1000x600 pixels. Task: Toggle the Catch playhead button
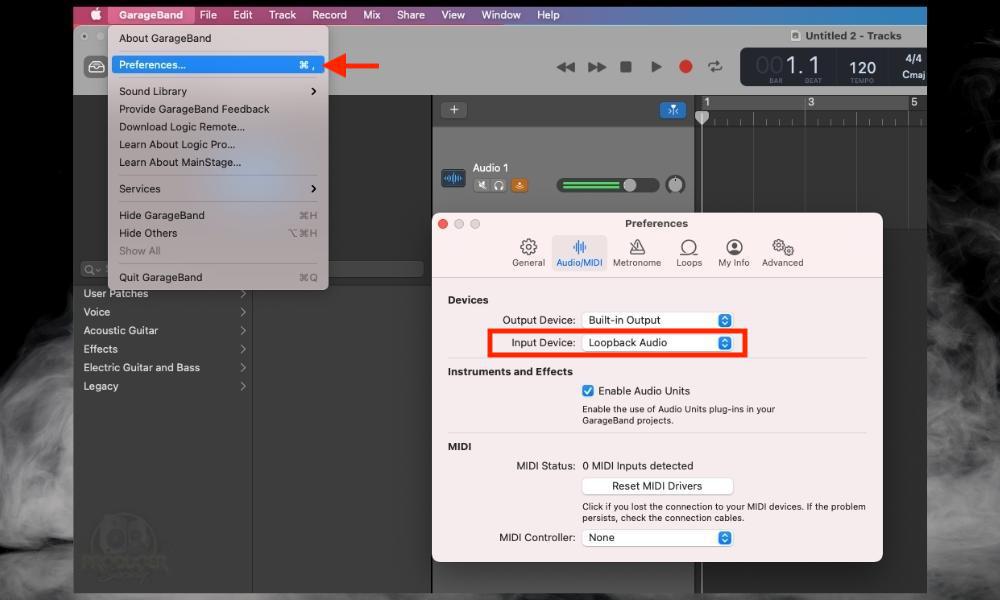tap(673, 110)
